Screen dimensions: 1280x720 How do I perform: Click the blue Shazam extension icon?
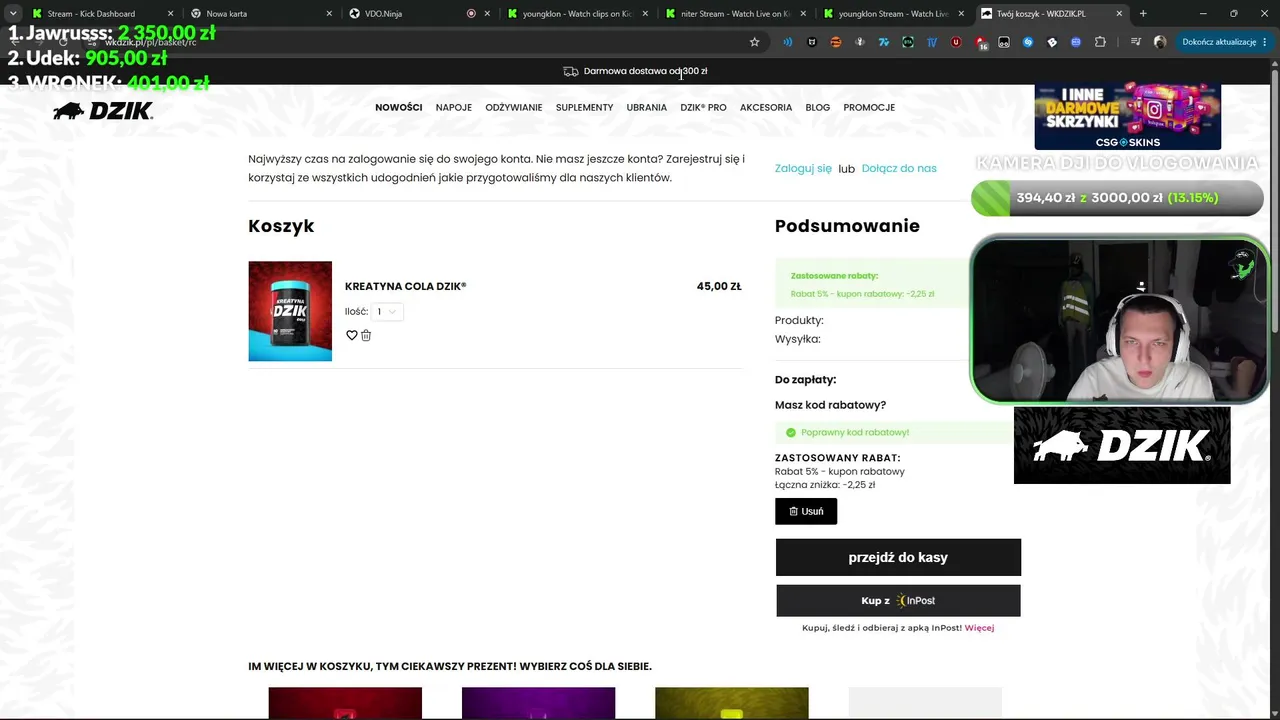1028,42
